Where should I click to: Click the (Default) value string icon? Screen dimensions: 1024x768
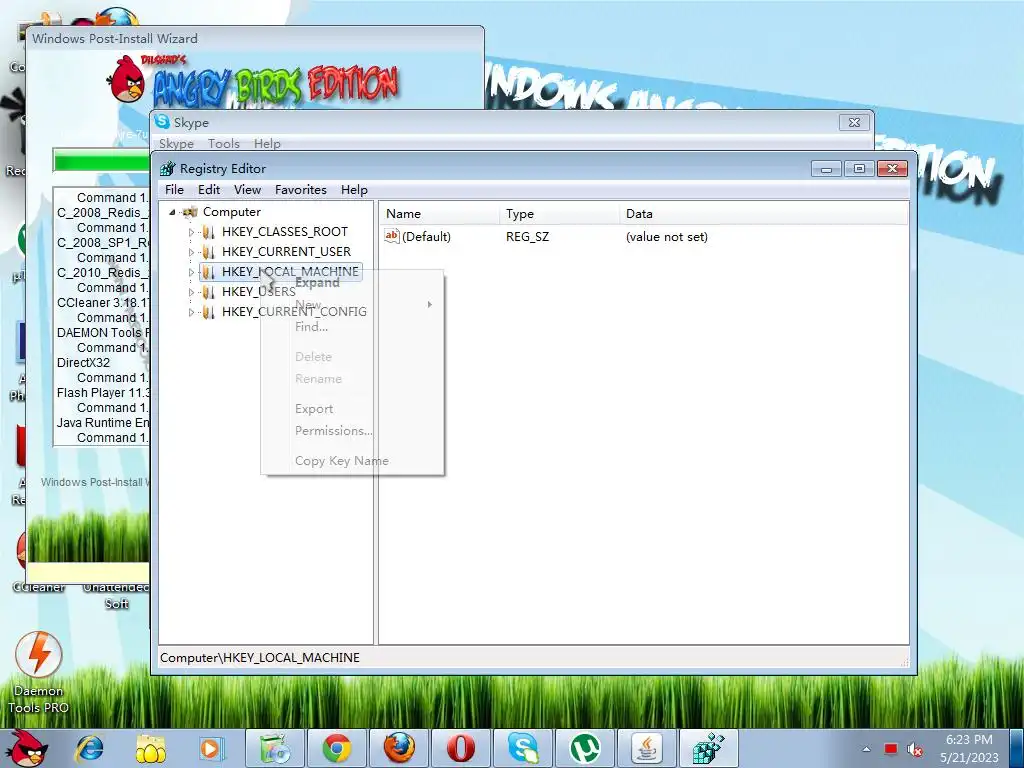392,236
